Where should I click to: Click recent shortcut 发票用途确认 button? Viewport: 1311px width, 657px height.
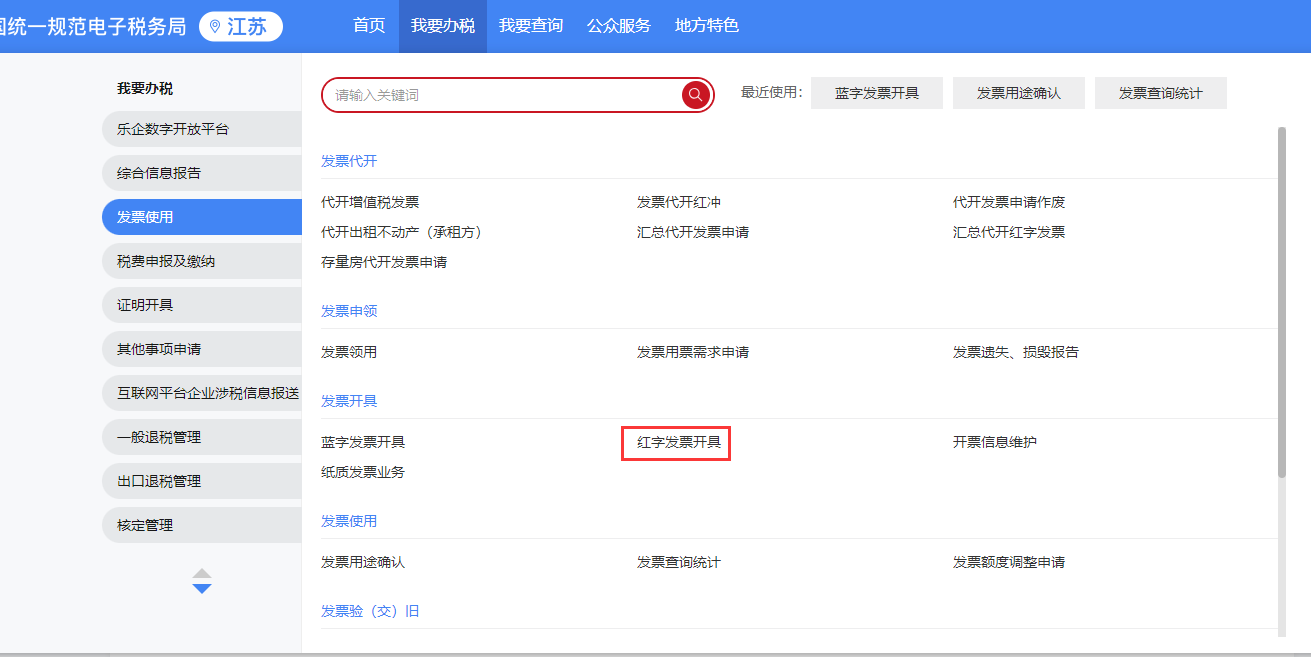(x=1018, y=93)
